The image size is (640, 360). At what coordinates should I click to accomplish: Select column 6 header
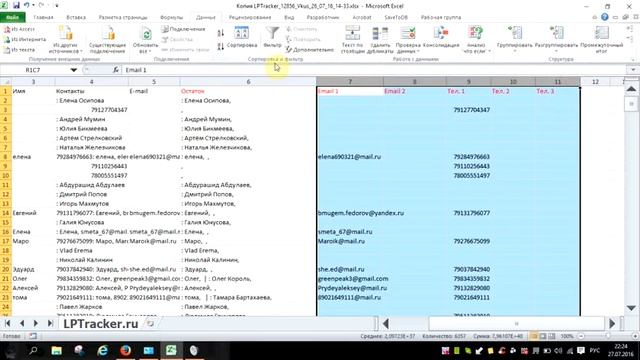(x=248, y=82)
